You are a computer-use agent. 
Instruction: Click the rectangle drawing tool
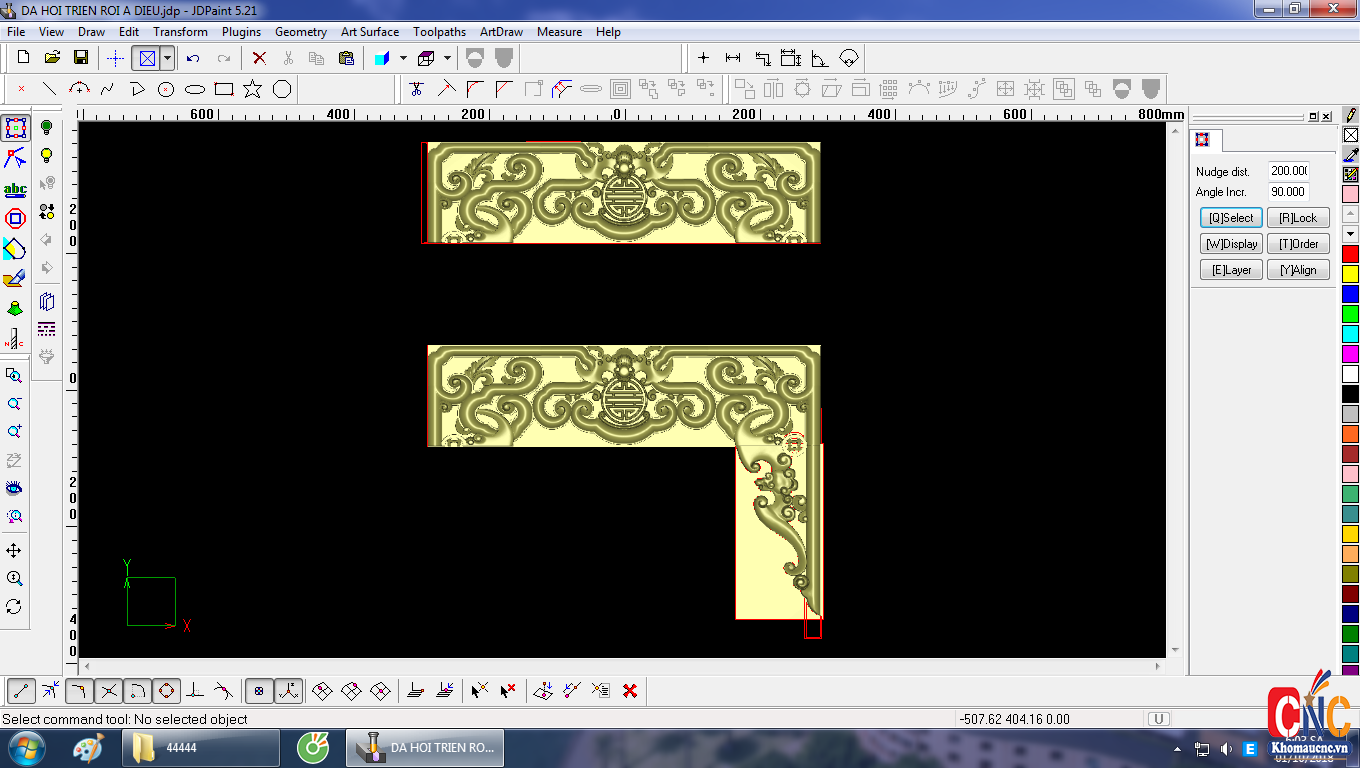(224, 89)
